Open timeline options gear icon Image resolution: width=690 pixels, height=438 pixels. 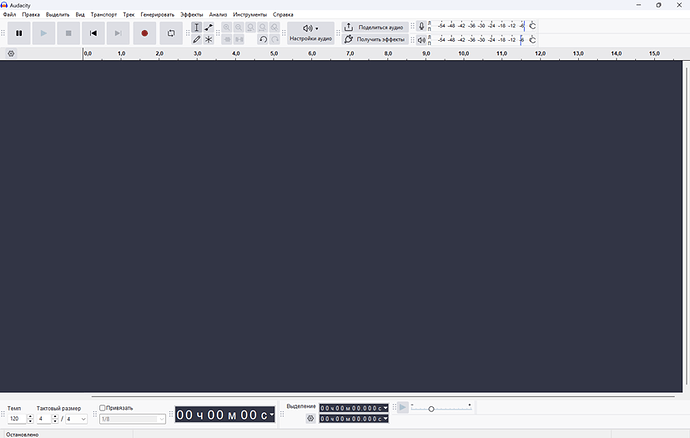11,54
